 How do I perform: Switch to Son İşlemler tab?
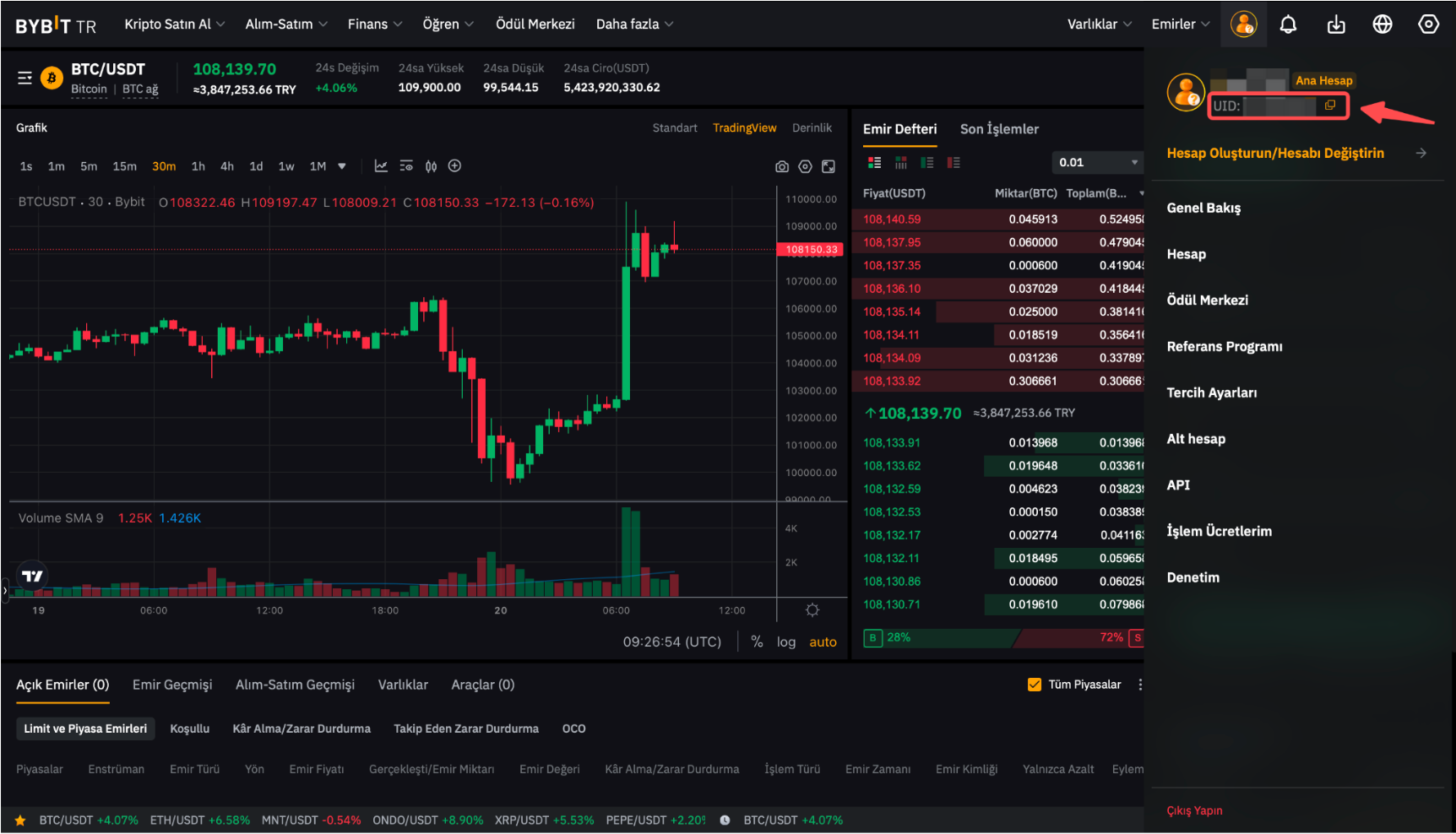(999, 129)
